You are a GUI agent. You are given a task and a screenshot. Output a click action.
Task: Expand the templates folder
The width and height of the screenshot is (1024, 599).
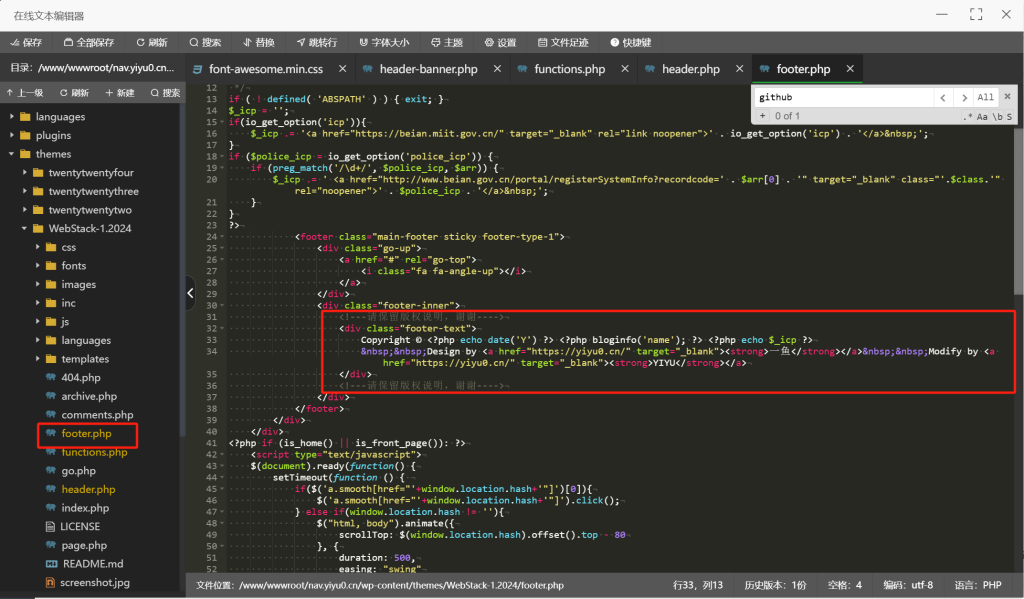(x=38, y=359)
